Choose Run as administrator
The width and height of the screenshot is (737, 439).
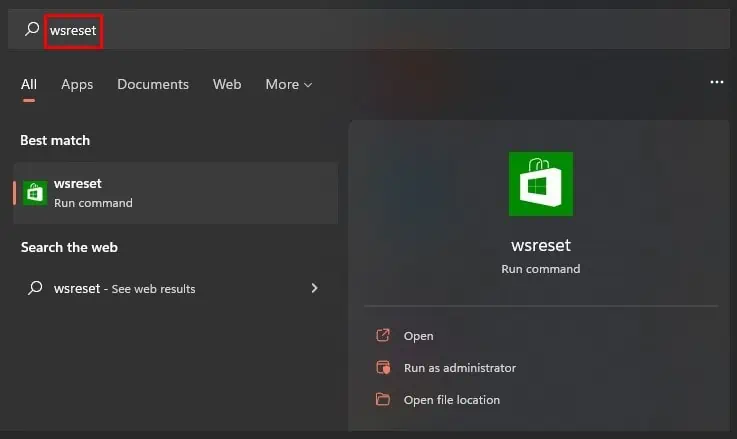pyautogui.click(x=460, y=368)
